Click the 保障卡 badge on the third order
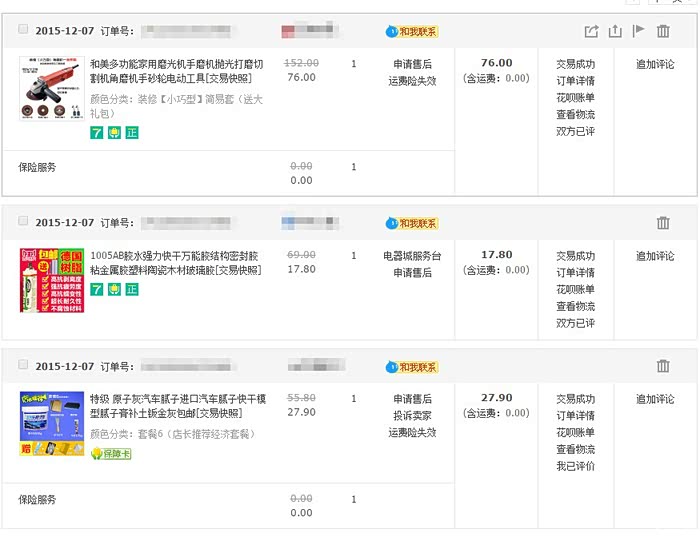This screenshot has width=700, height=537. (x=111, y=453)
